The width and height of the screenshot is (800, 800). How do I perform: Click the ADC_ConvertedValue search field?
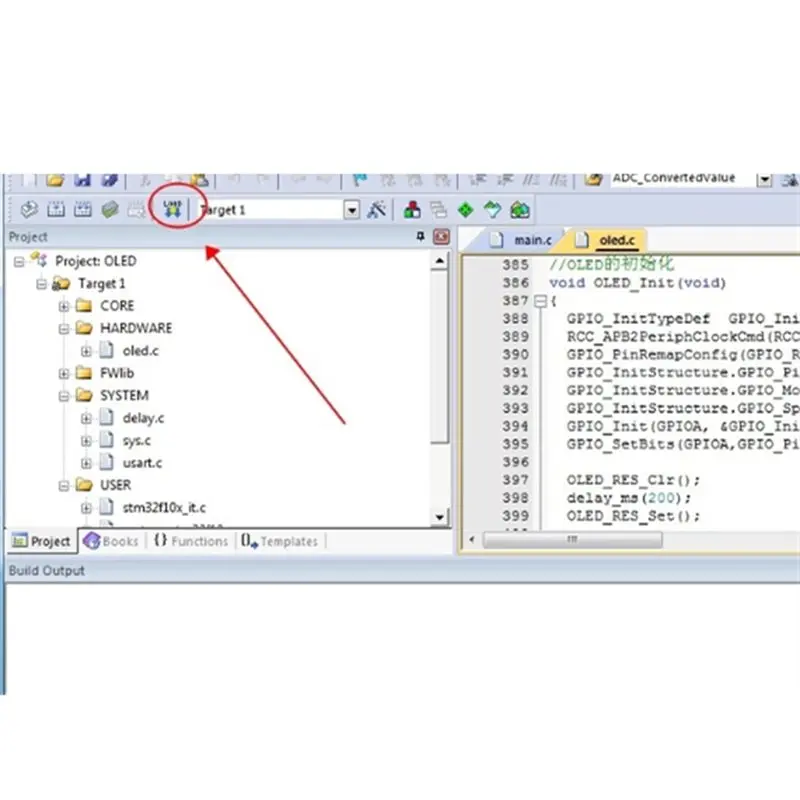pyautogui.click(x=682, y=179)
